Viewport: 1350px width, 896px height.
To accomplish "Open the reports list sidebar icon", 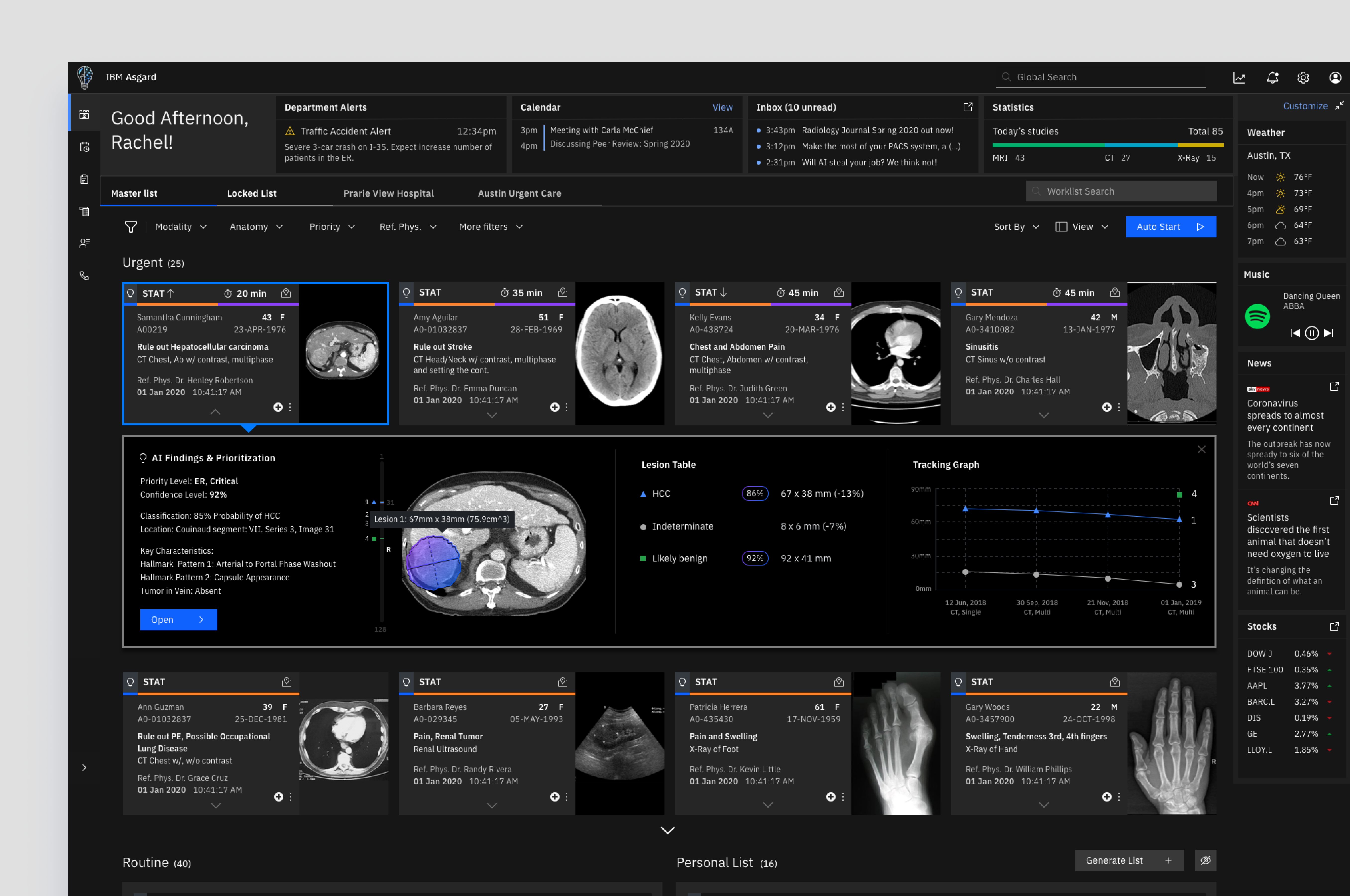I will (x=85, y=211).
